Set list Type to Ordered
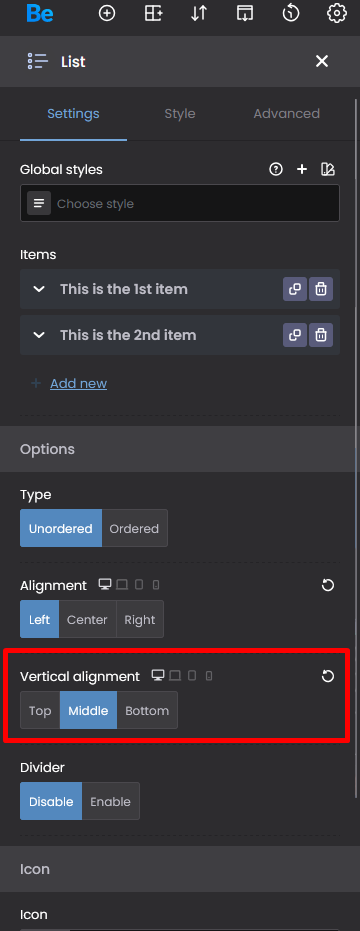360x931 pixels. (134, 528)
